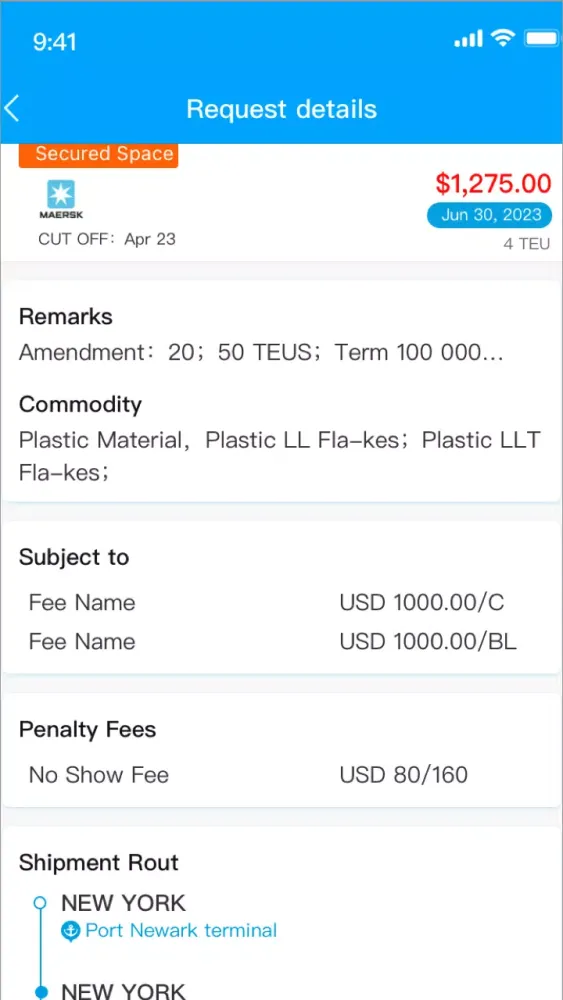The height and width of the screenshot is (1000, 563).
Task: Select the filled route stop dot marker
Action: coord(40,992)
